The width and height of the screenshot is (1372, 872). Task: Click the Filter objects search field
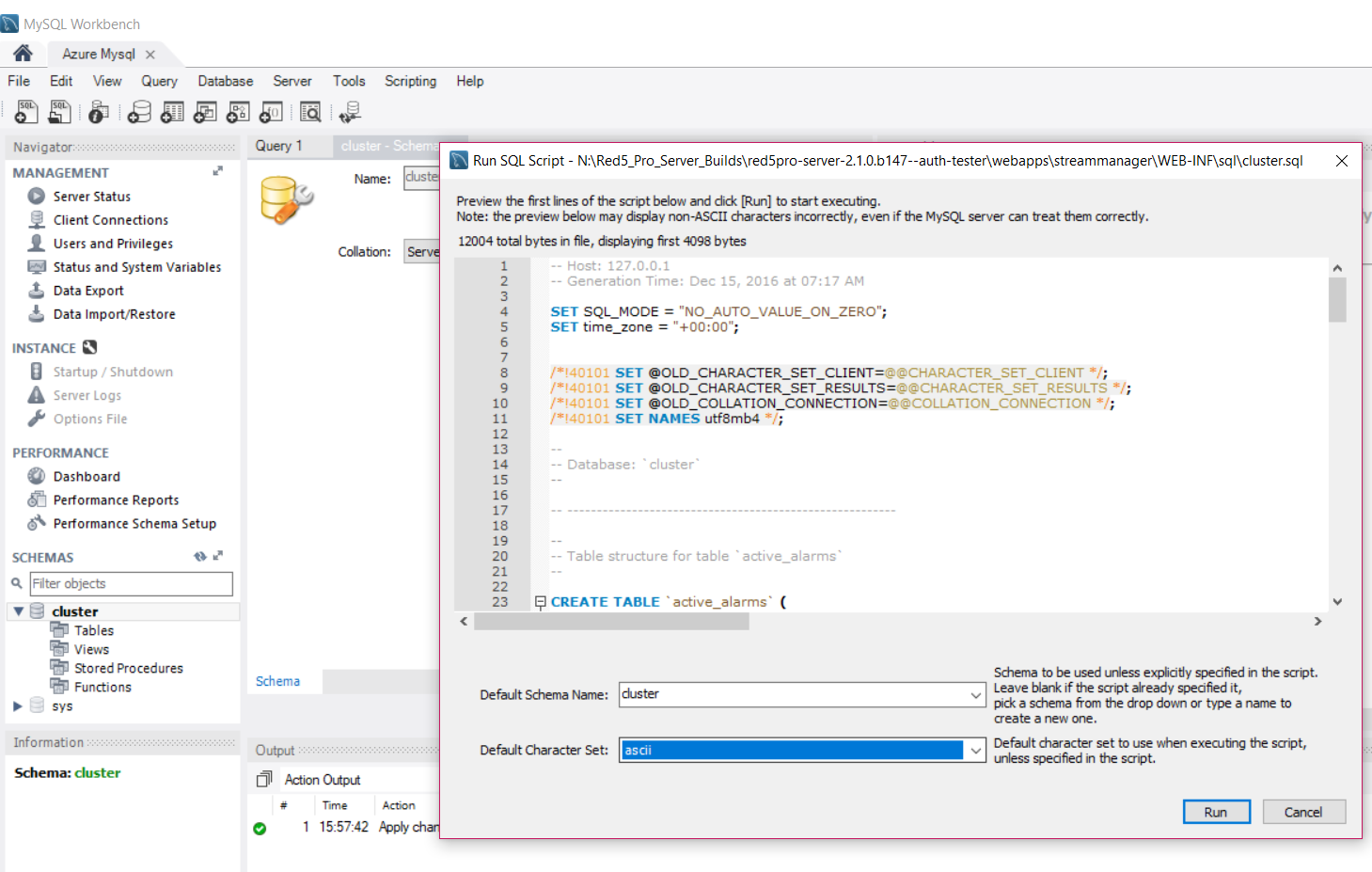tap(132, 583)
